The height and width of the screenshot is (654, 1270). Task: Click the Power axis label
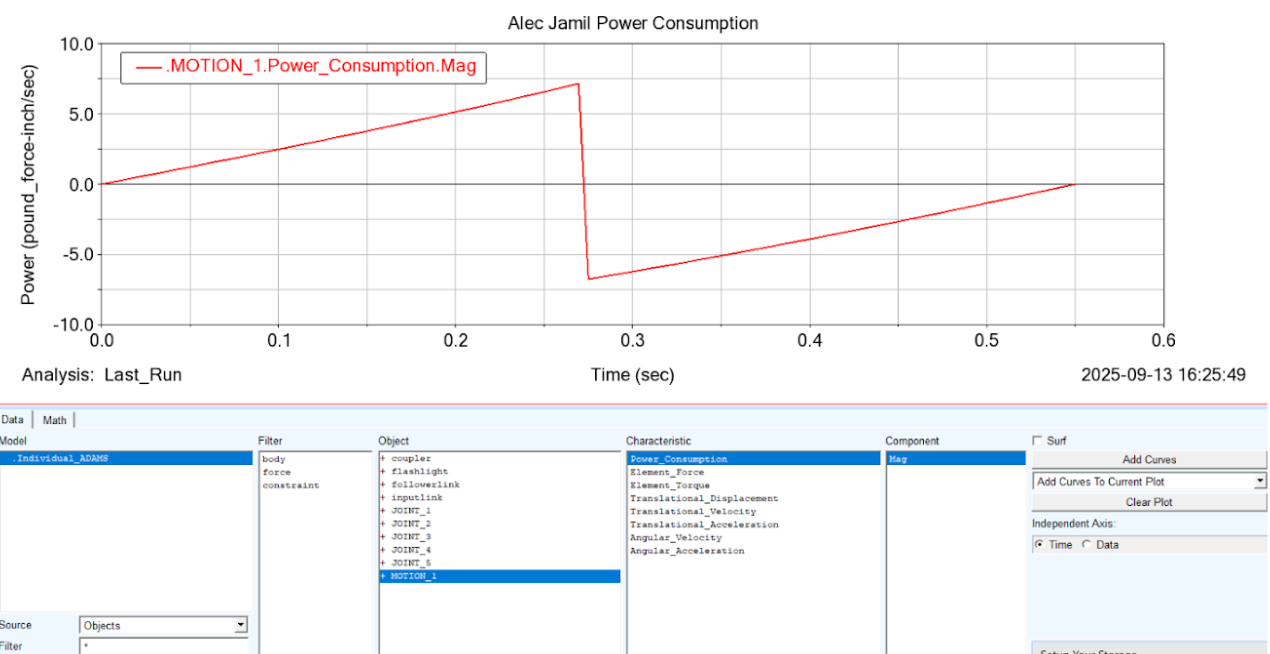tap(28, 185)
